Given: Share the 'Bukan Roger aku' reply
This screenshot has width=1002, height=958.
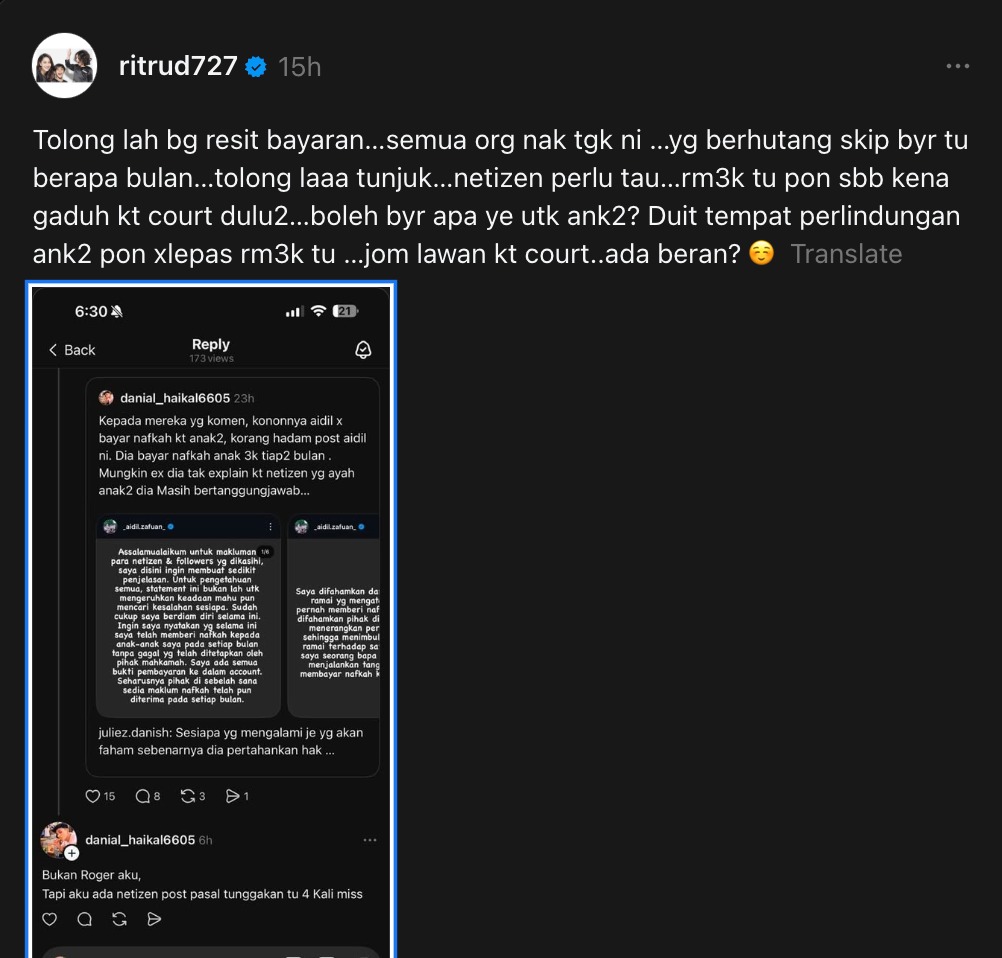Looking at the screenshot, I should tap(154, 919).
